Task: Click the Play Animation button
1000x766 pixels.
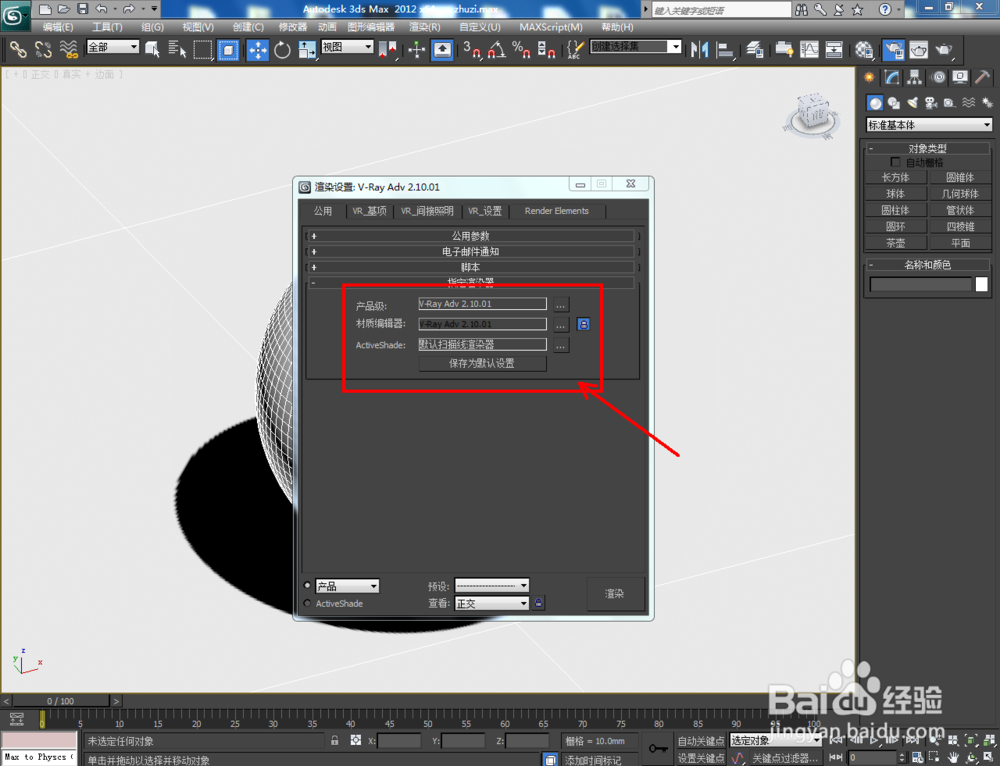Action: [874, 740]
